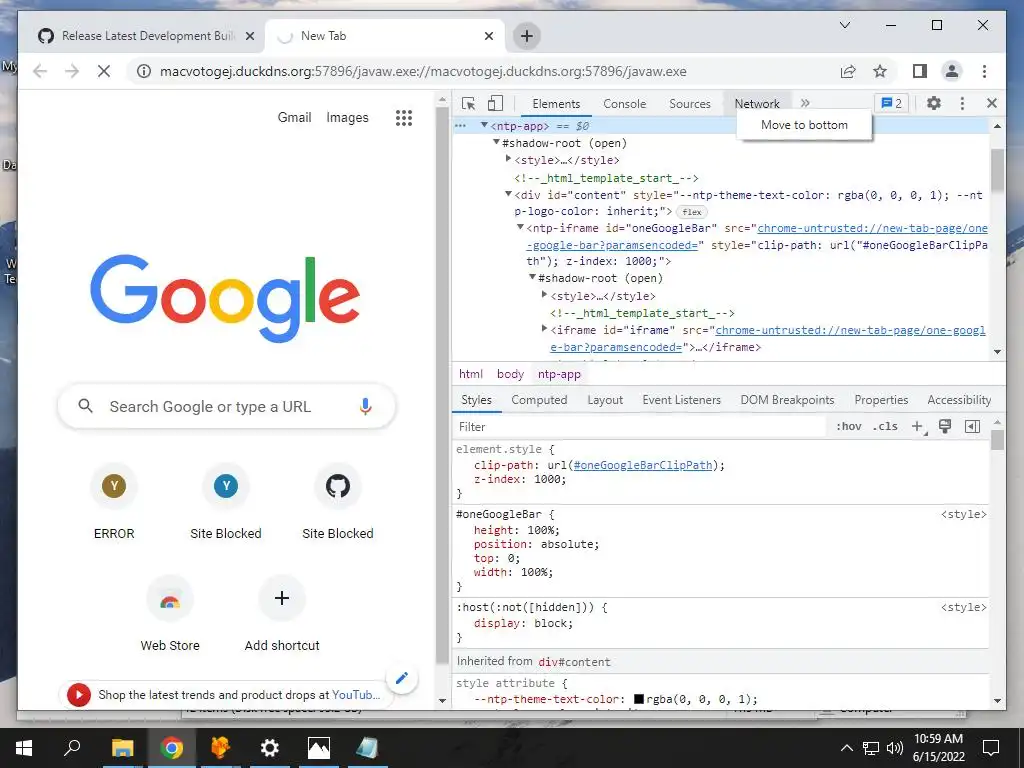
Task: Open the Images link
Action: click(347, 118)
